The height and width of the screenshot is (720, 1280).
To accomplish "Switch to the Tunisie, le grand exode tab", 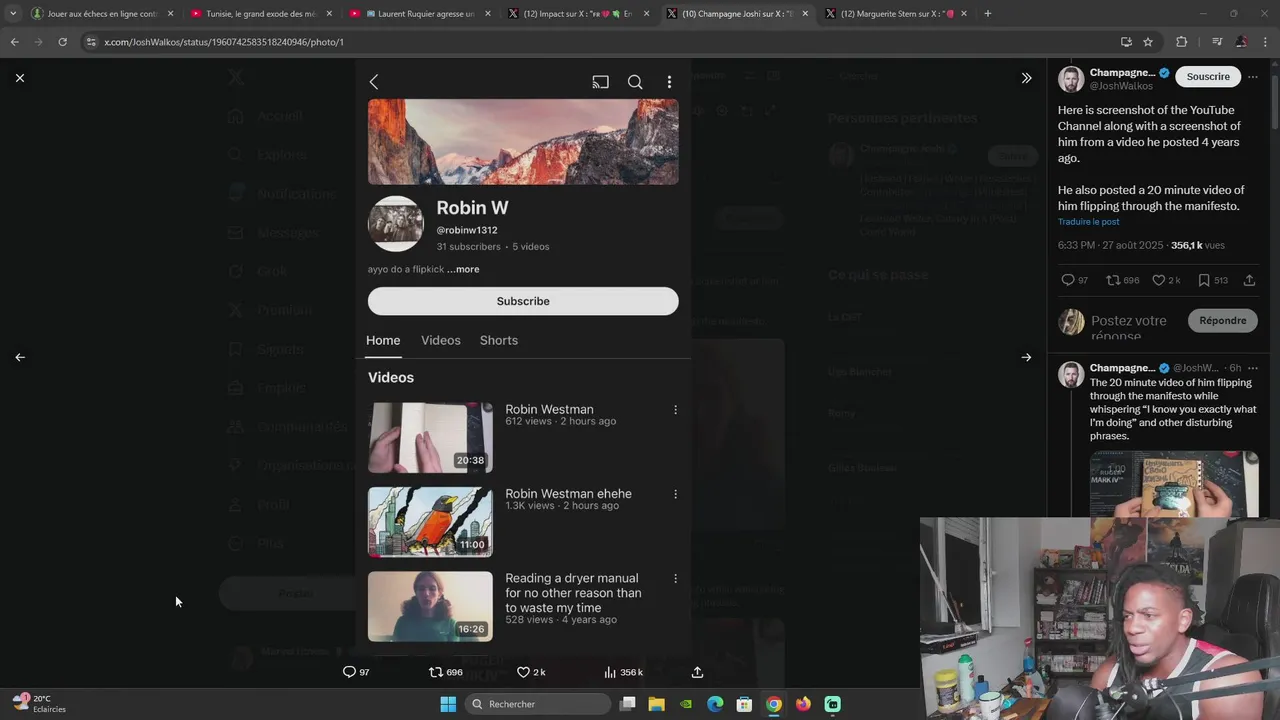I will tap(260, 14).
